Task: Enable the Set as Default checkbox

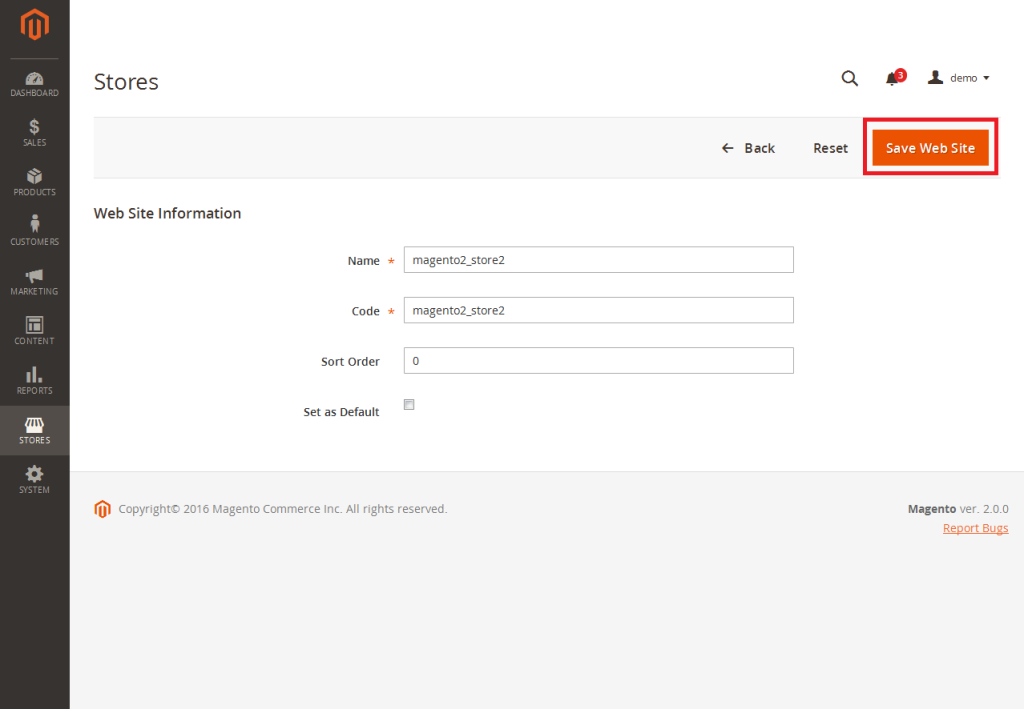Action: [409, 405]
